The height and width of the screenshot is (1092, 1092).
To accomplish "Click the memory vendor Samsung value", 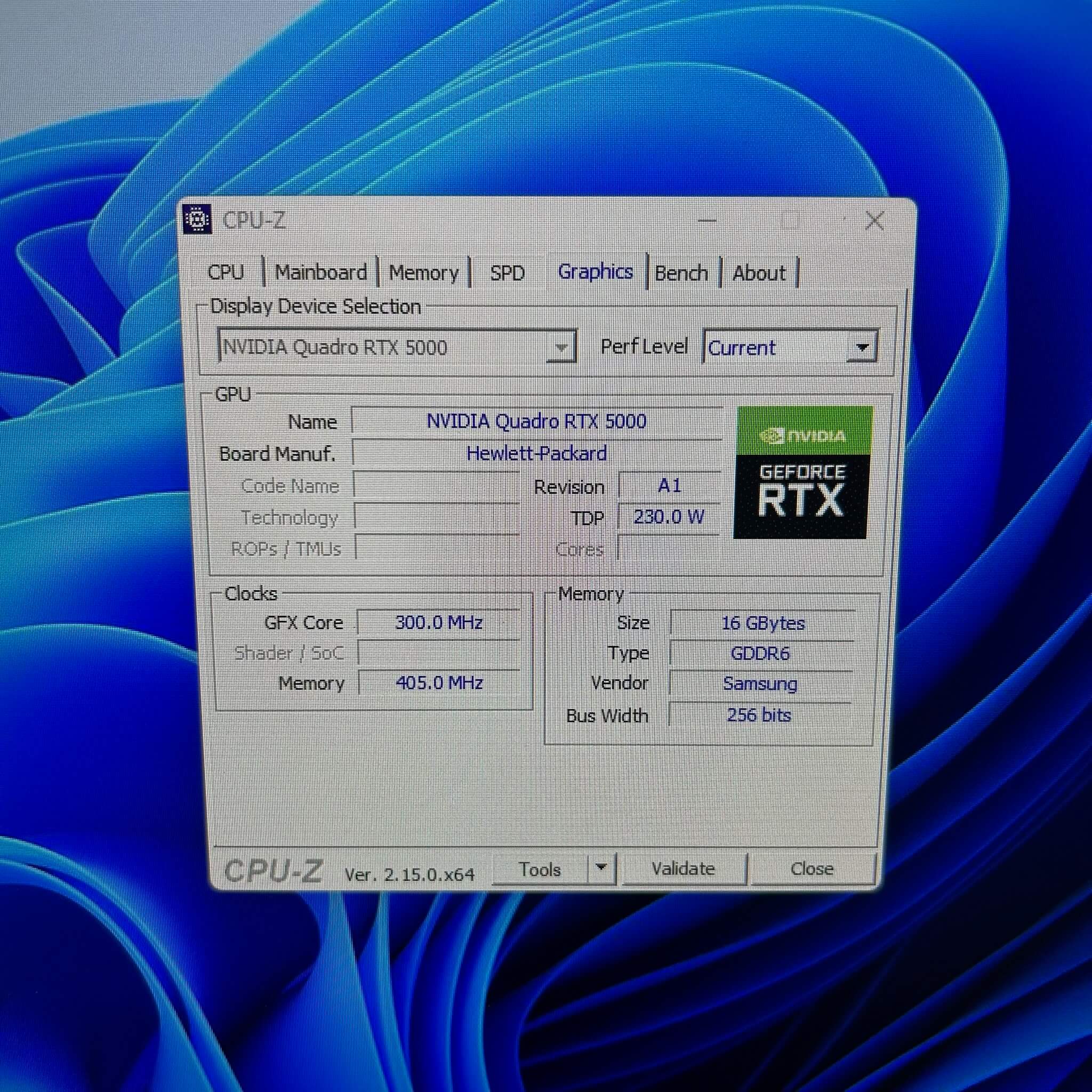I will (760, 684).
